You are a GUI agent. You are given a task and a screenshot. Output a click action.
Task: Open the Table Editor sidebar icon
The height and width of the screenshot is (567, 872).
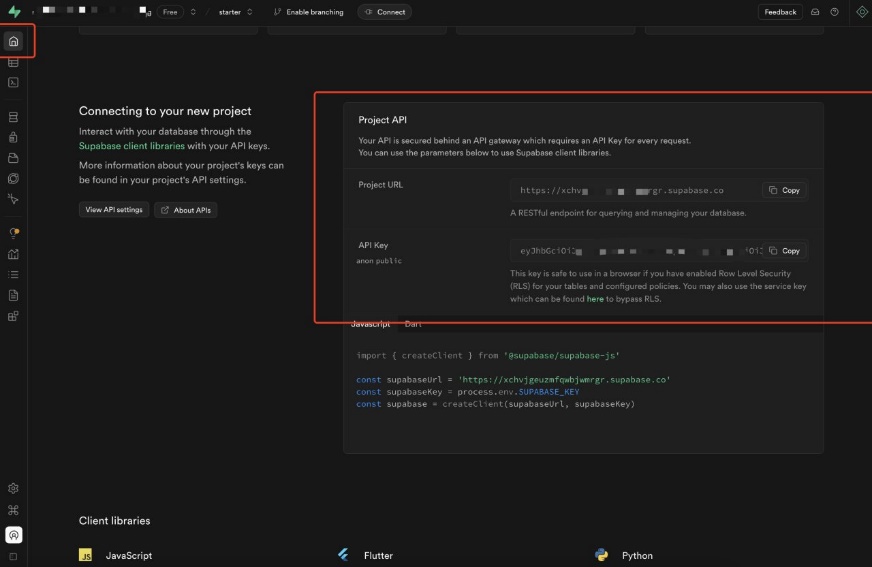point(13,62)
